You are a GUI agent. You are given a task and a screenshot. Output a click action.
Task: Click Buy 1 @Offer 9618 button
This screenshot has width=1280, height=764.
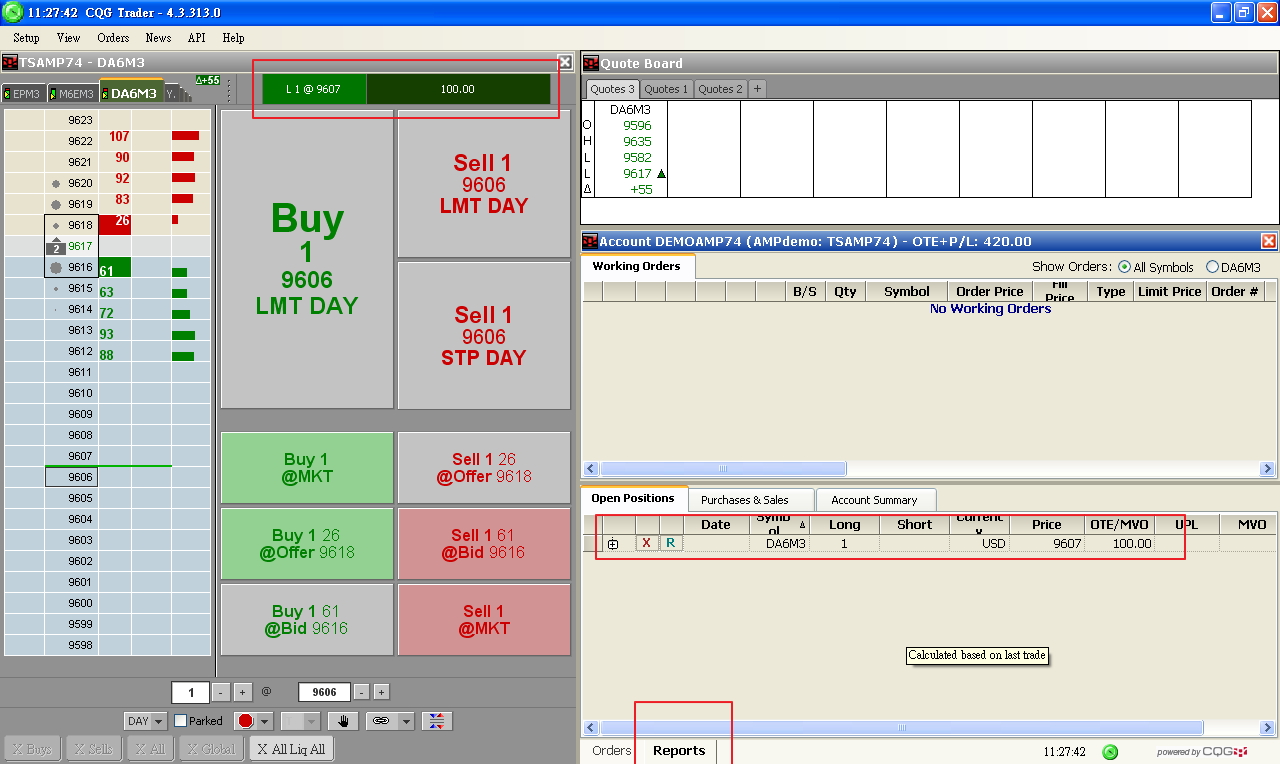click(x=307, y=544)
